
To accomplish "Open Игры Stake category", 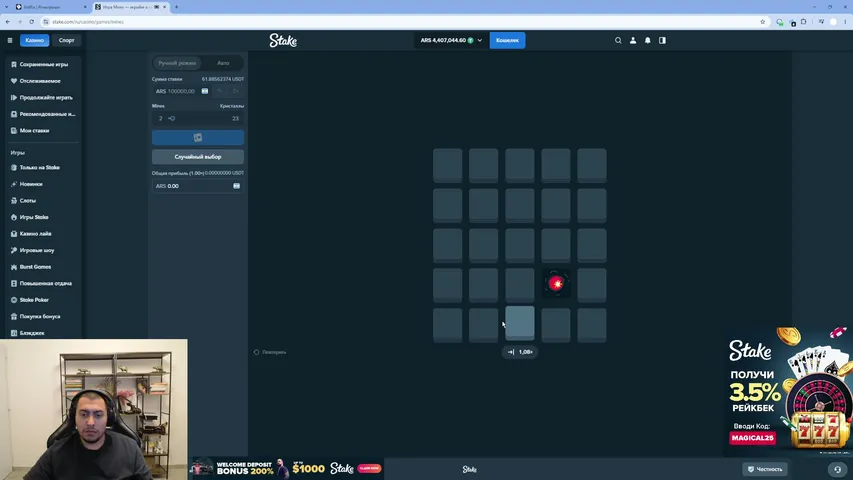I will pyautogui.click(x=34, y=217).
